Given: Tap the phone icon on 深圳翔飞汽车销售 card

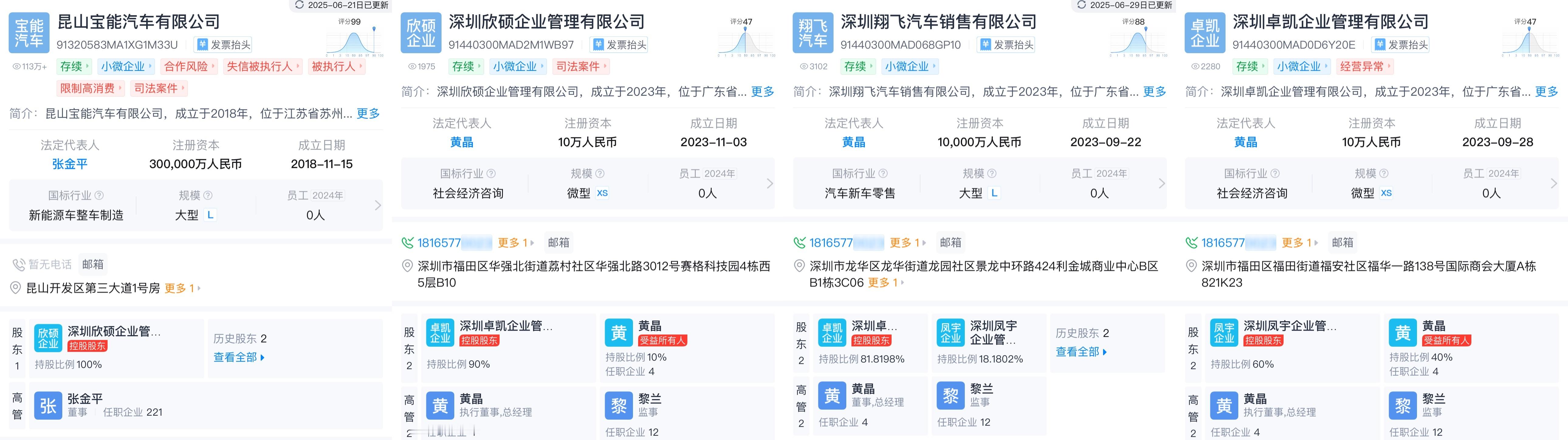Looking at the screenshot, I should (799, 243).
